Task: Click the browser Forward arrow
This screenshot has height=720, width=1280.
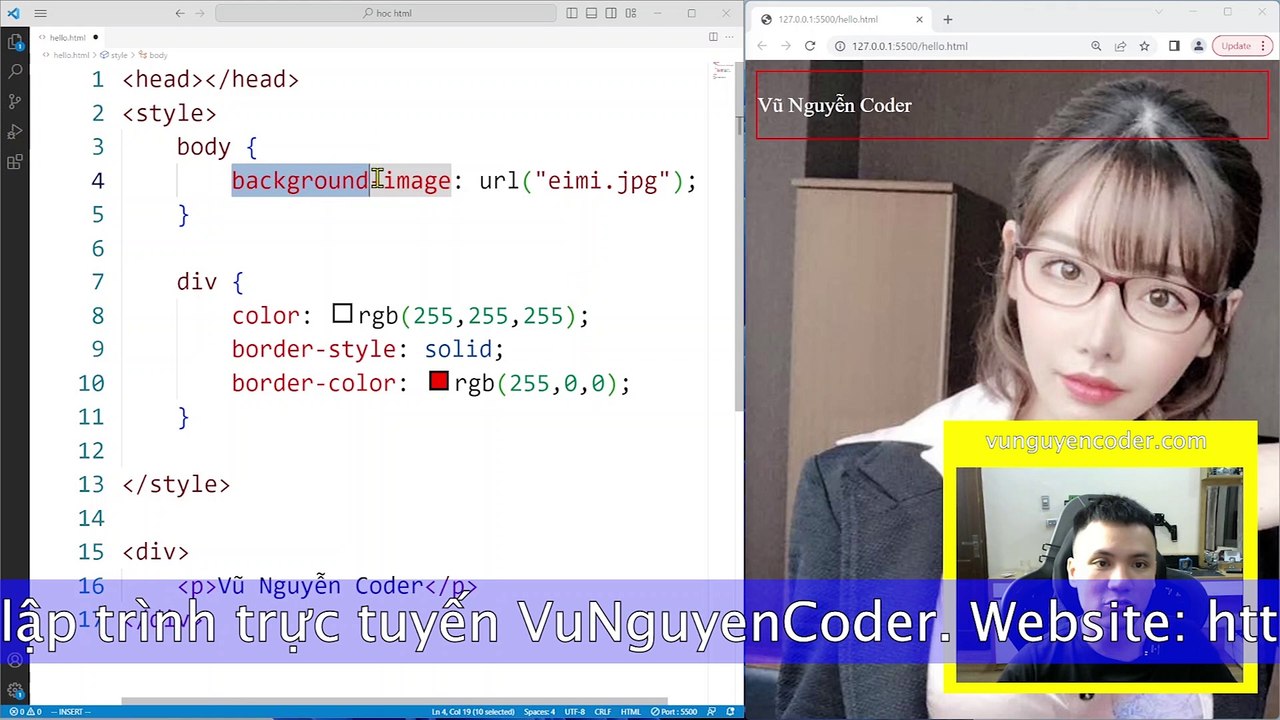Action: tap(786, 46)
